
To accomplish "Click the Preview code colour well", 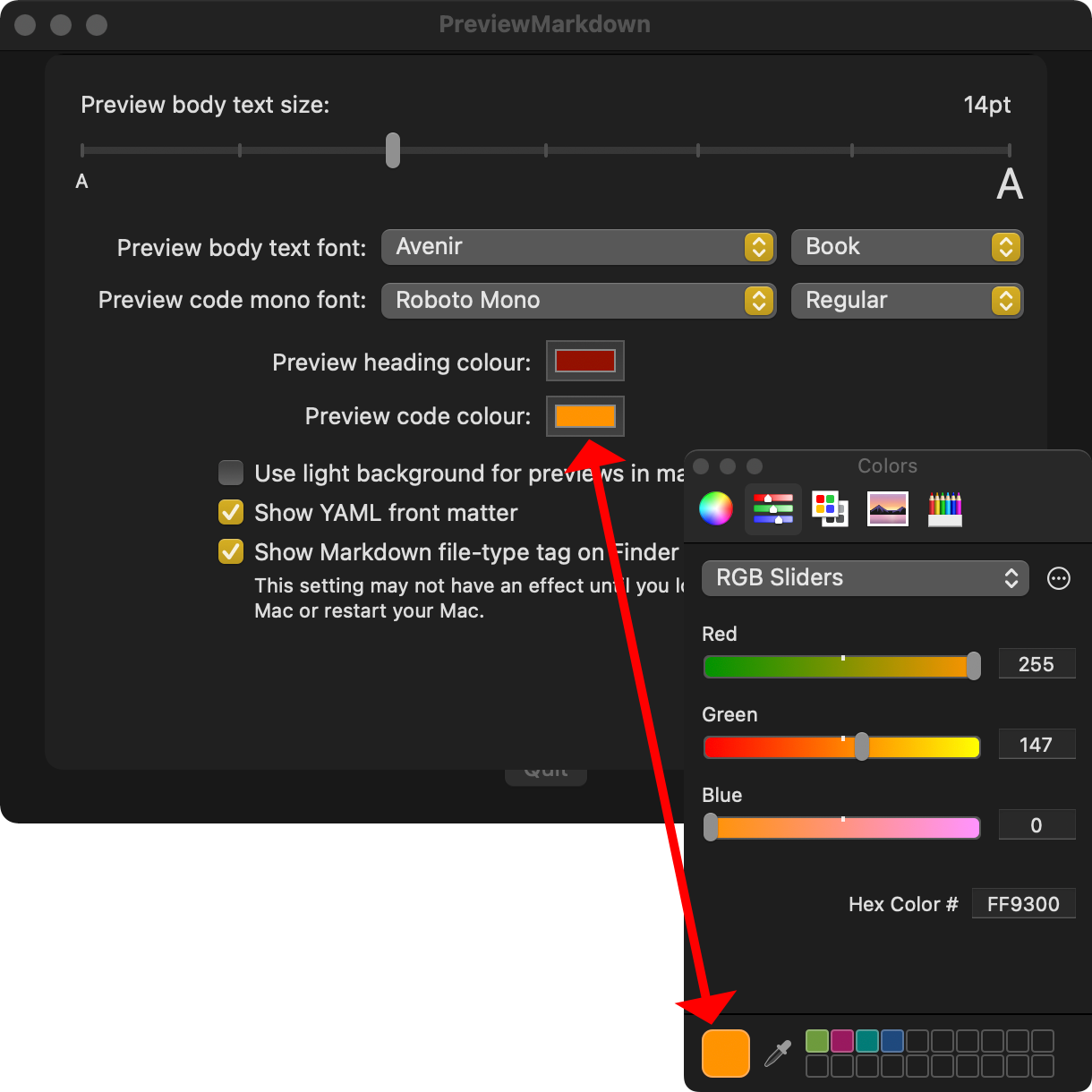I will coord(585,416).
